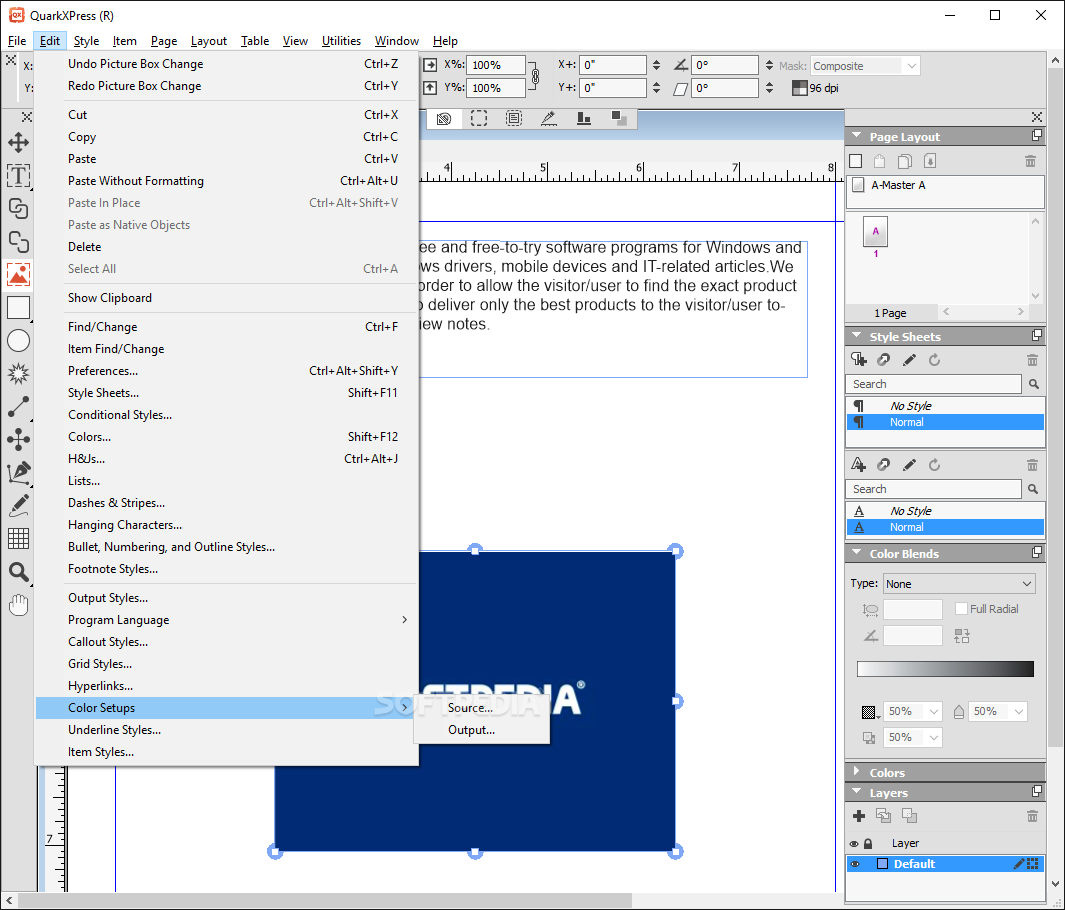Click the blend color swatch icon
This screenshot has height=910, width=1065.
[869, 712]
